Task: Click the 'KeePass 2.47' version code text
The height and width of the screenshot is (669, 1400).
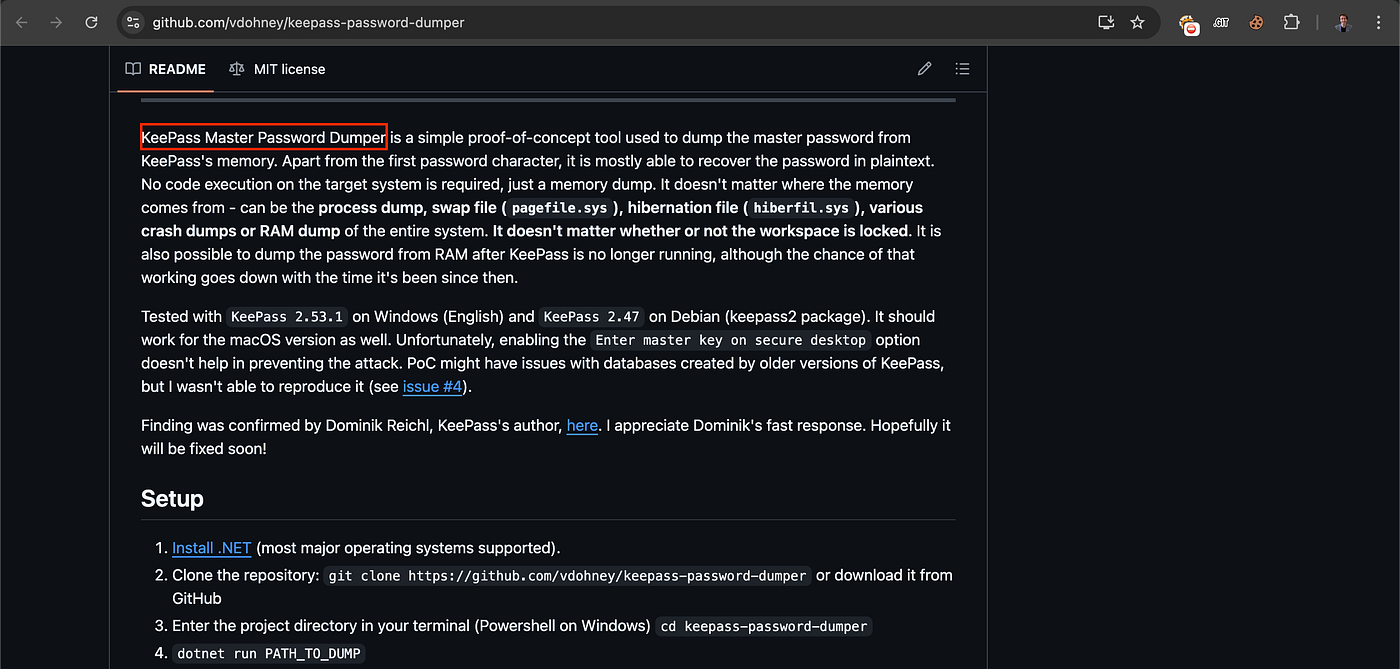Action: (x=592, y=317)
